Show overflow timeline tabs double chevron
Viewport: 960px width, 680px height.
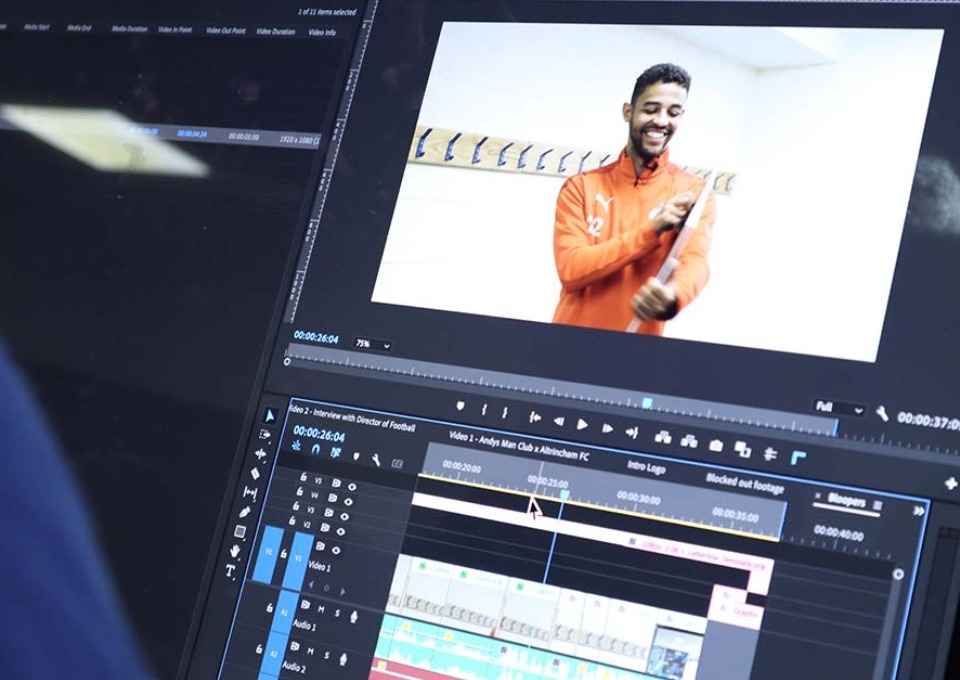(919, 510)
